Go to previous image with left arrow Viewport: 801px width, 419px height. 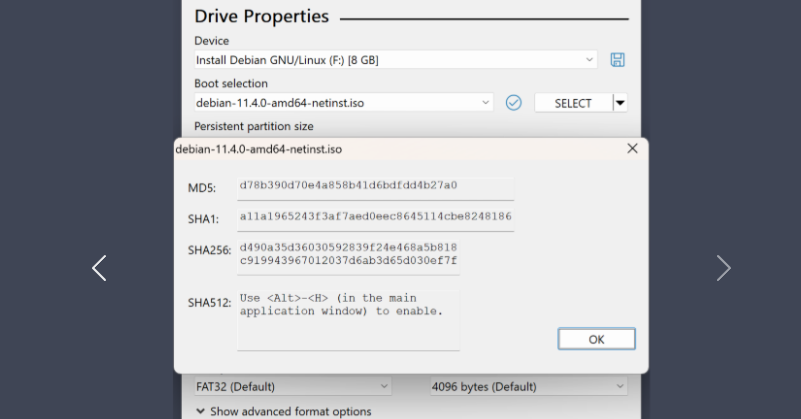99,268
